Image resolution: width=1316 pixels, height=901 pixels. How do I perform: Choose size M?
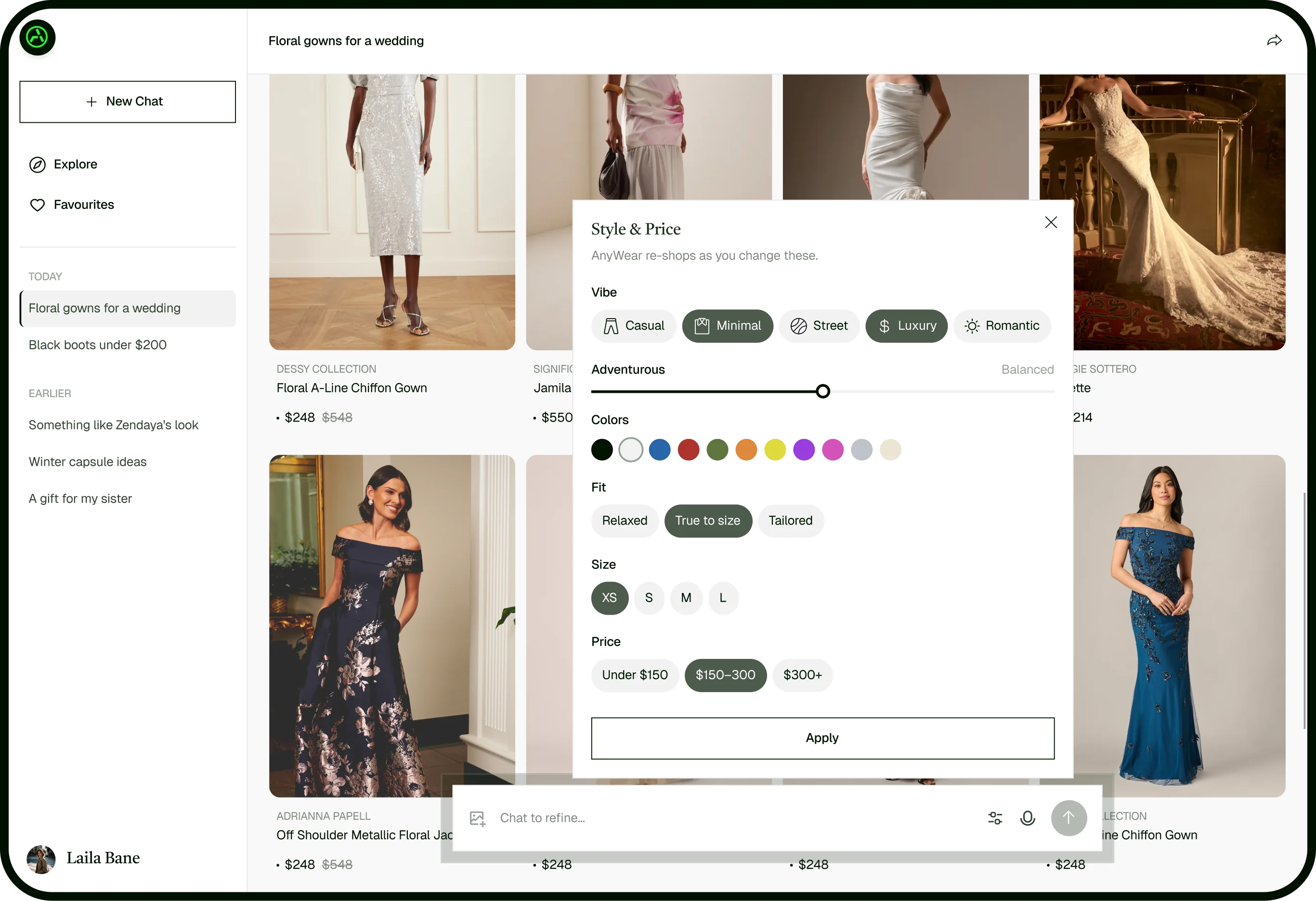coord(686,598)
